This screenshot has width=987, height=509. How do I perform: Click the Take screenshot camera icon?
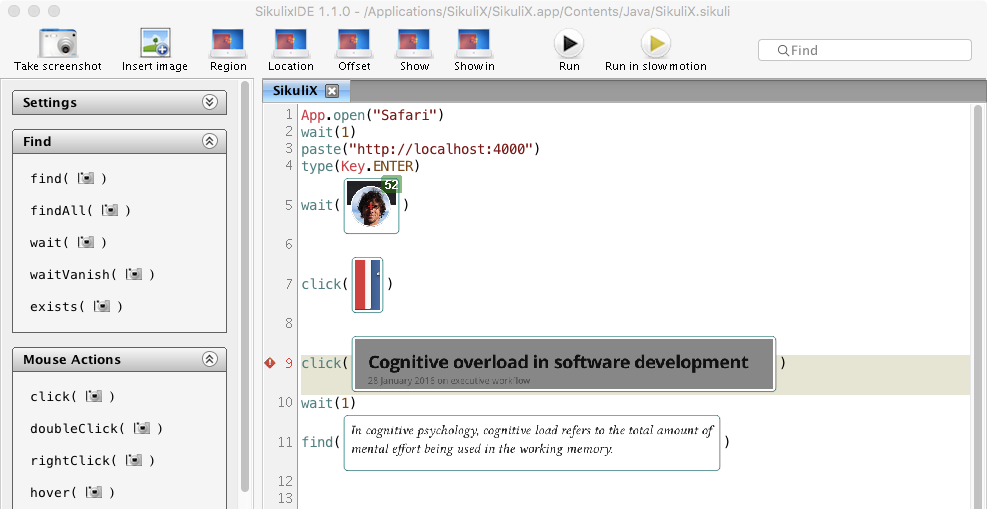[x=58, y=44]
